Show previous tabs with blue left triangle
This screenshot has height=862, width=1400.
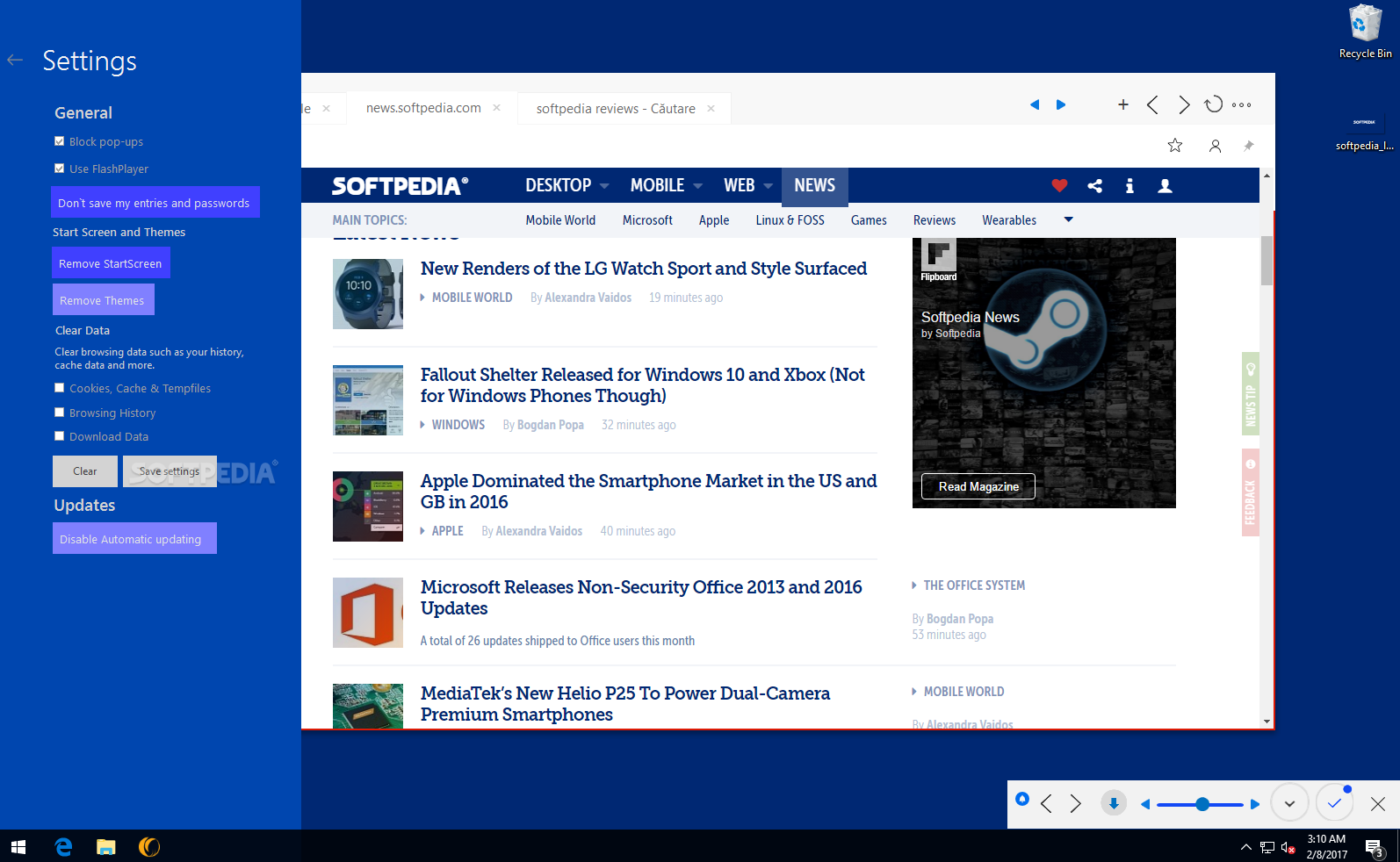(1035, 104)
